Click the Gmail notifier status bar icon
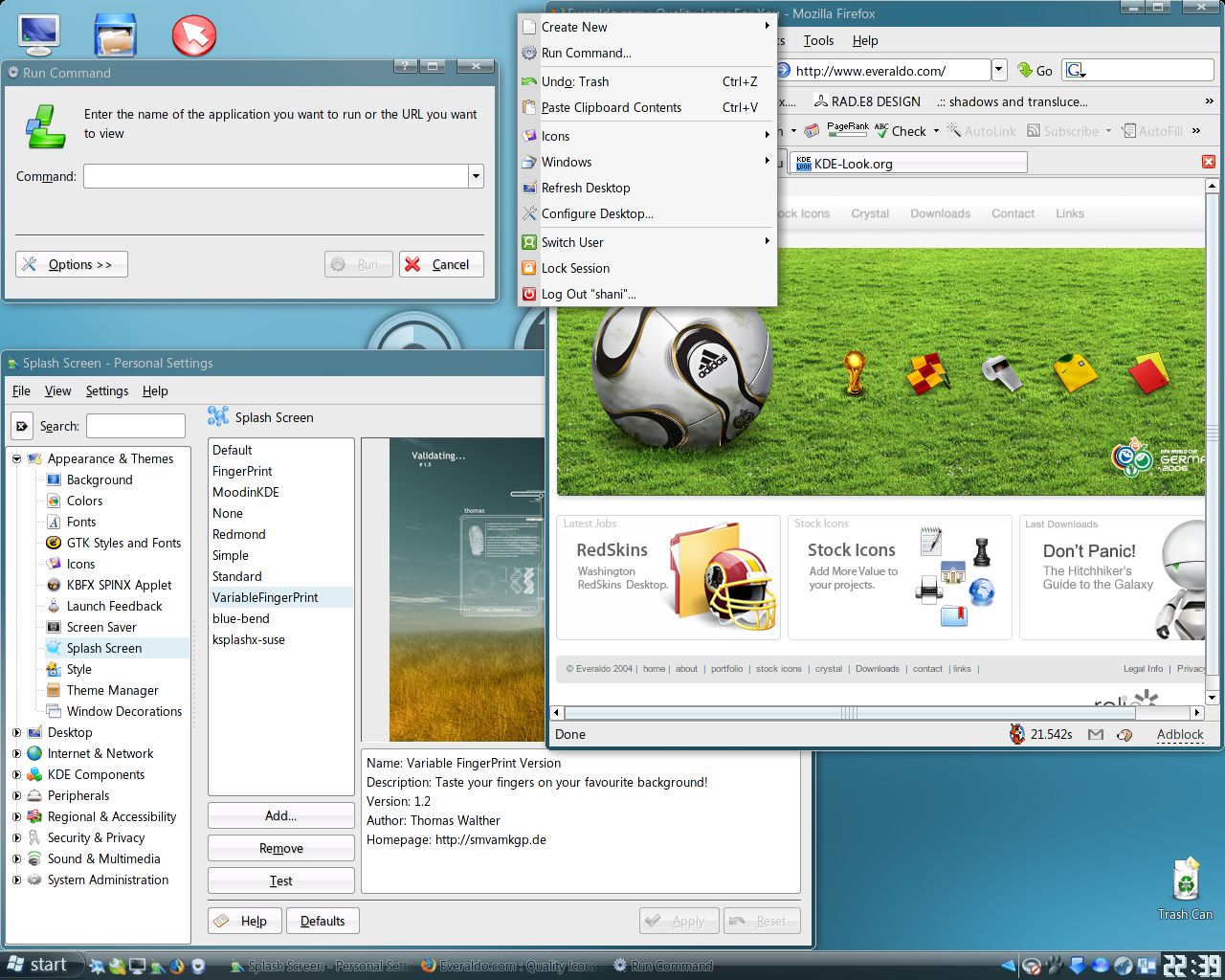Screen dimensions: 1225x980 click(1096, 734)
